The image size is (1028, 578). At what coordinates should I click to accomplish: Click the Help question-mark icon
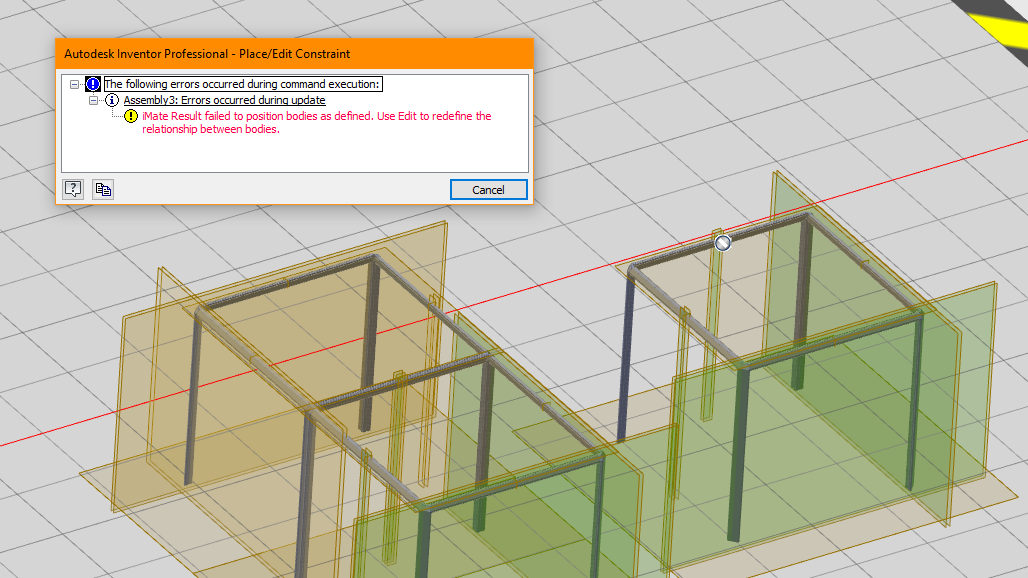[x=72, y=189]
